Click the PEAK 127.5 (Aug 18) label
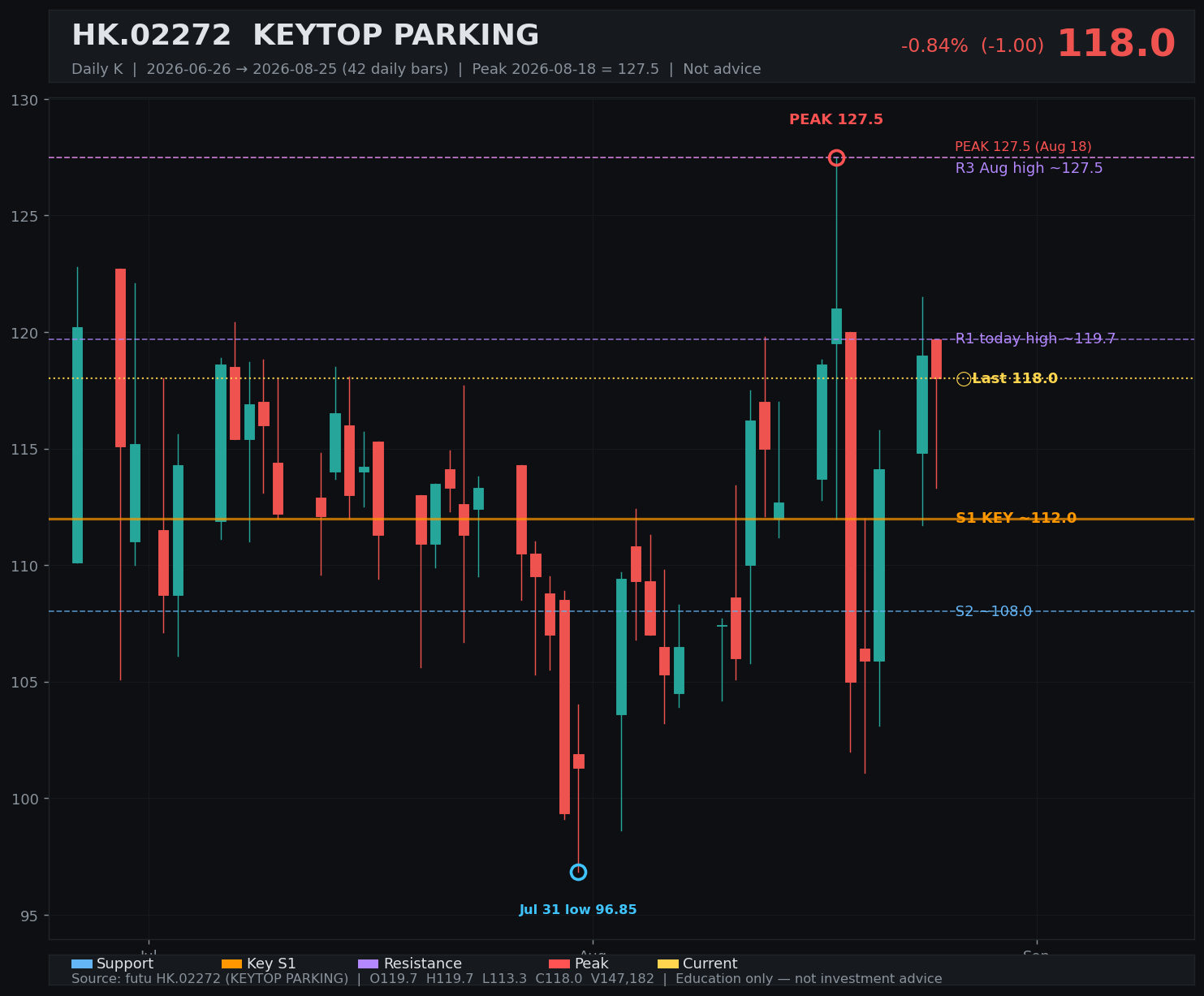The height and width of the screenshot is (996, 1204). point(1023,147)
